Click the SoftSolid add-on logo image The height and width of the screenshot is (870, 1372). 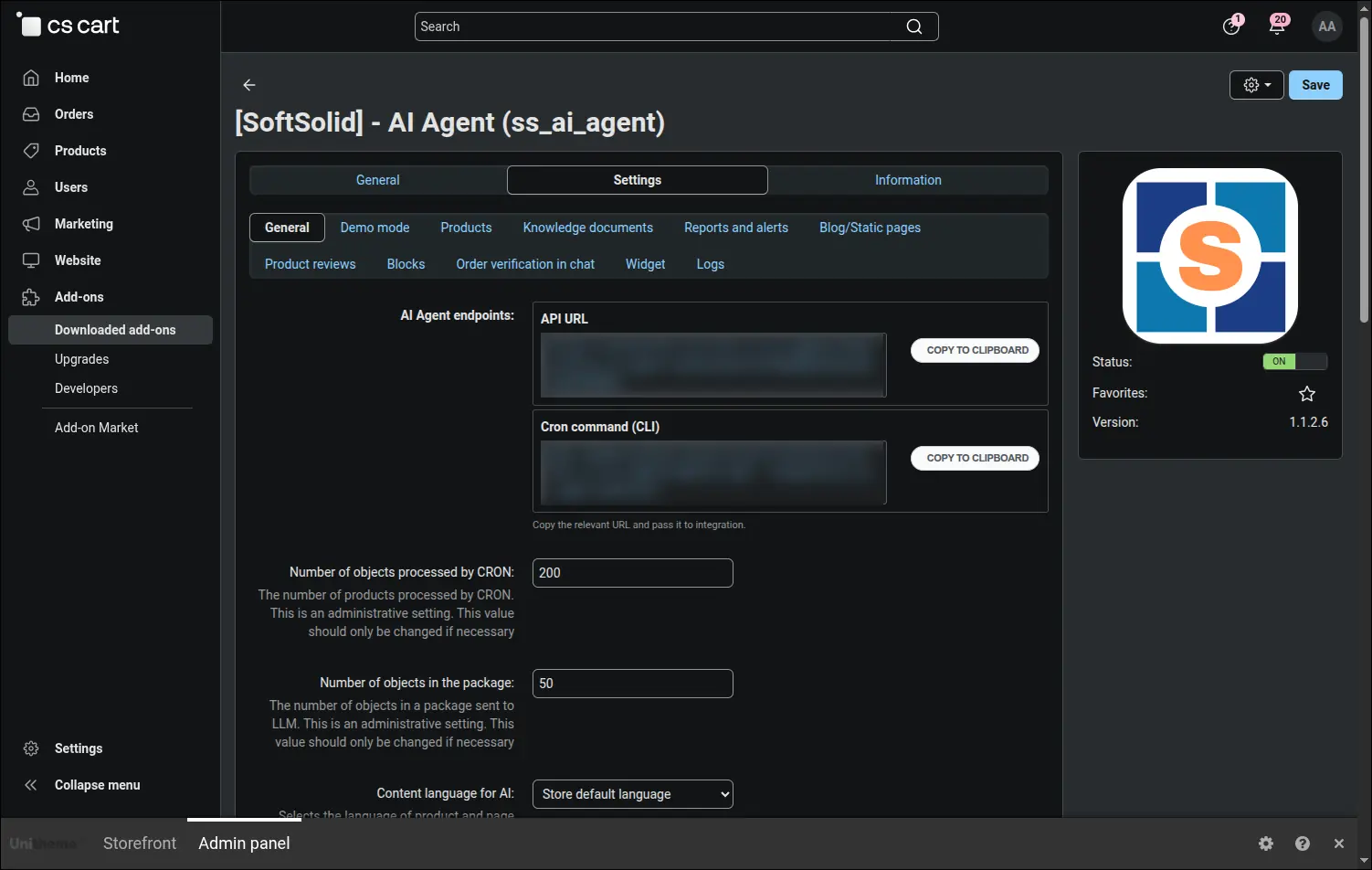coord(1210,256)
